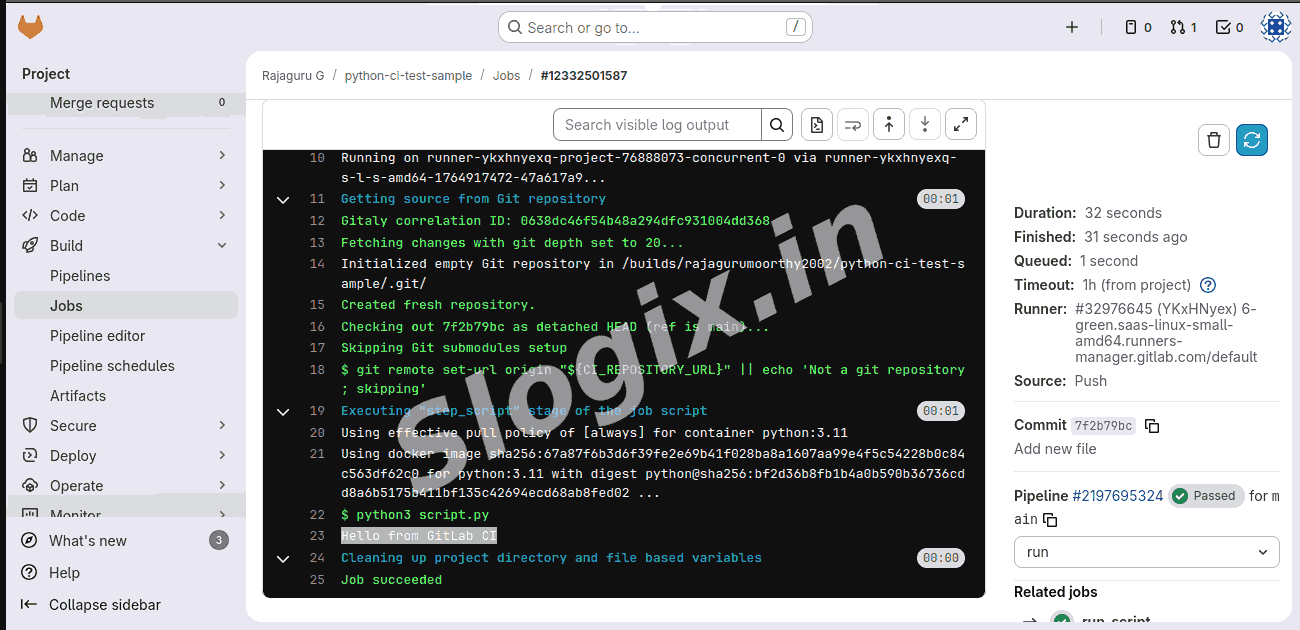Enter full screen log view
Image resolution: width=1300 pixels, height=630 pixels.
pos(960,125)
